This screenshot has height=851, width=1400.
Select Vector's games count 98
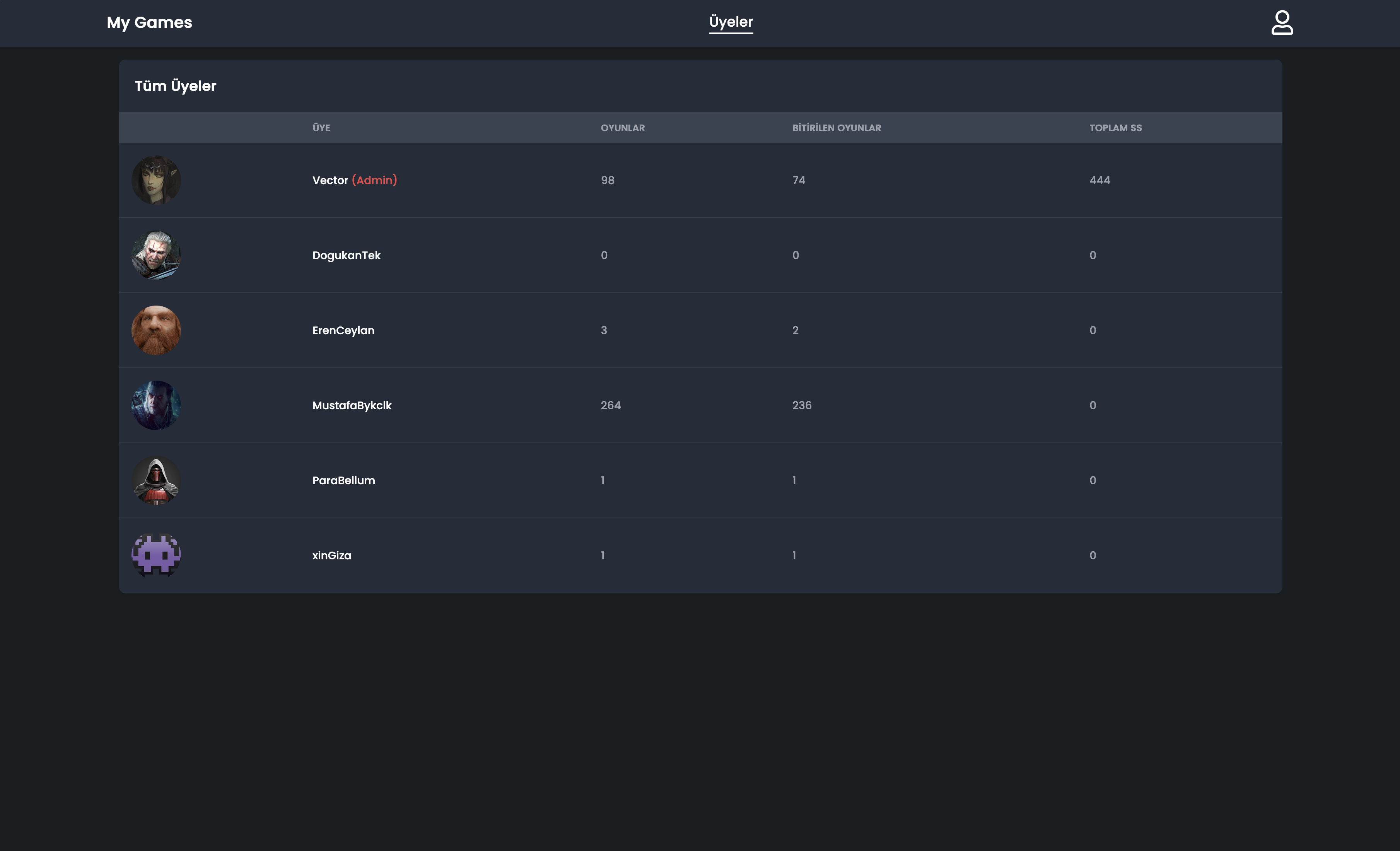point(608,180)
